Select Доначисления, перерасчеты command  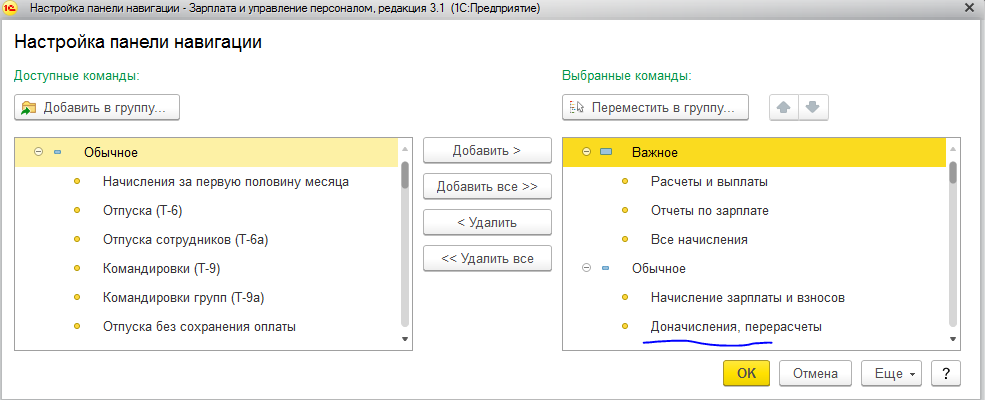736,327
